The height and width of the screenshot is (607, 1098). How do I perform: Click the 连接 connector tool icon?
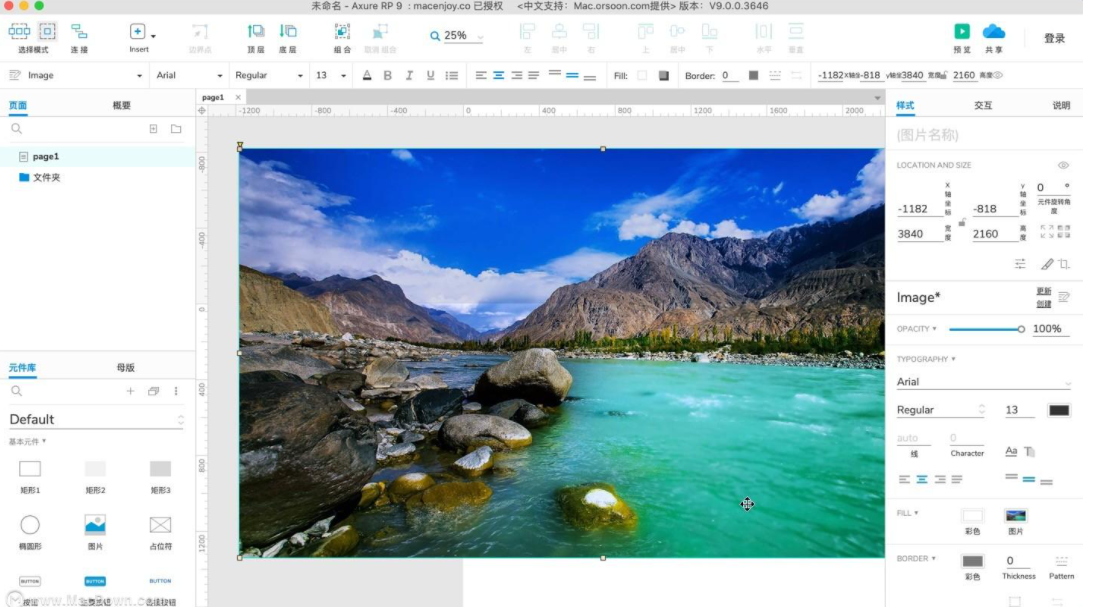click(x=79, y=32)
